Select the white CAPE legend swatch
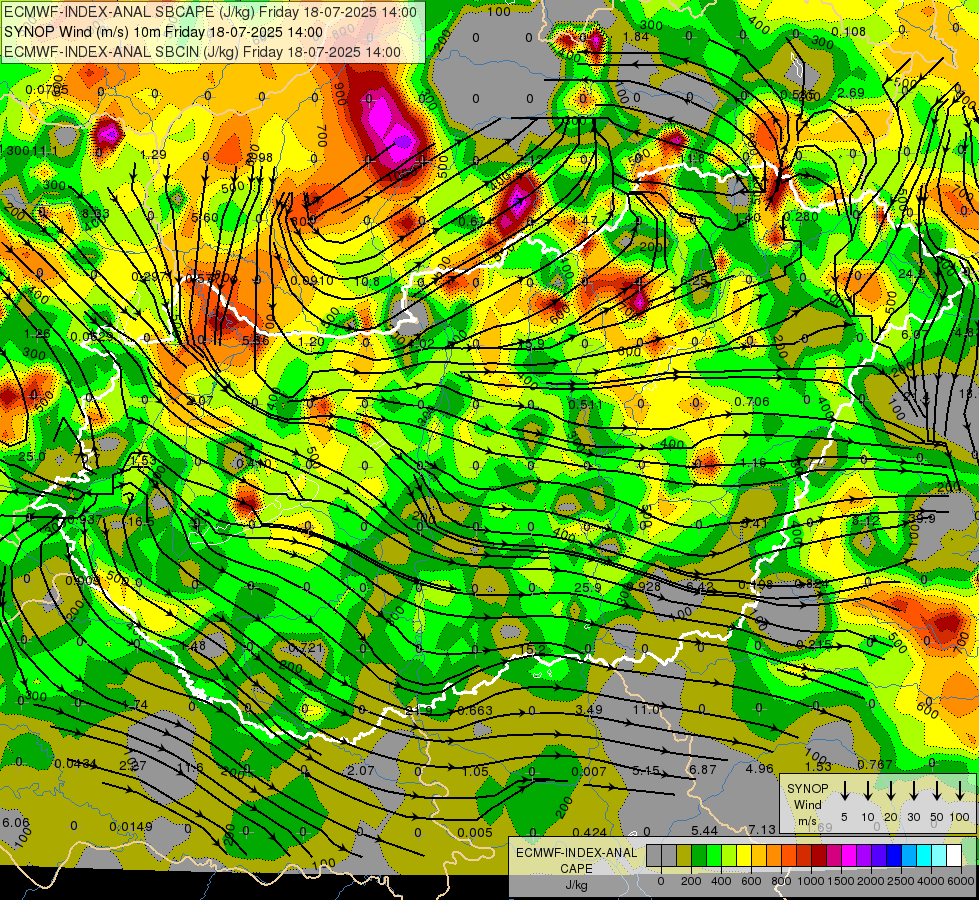979x900 pixels. [x=954, y=855]
